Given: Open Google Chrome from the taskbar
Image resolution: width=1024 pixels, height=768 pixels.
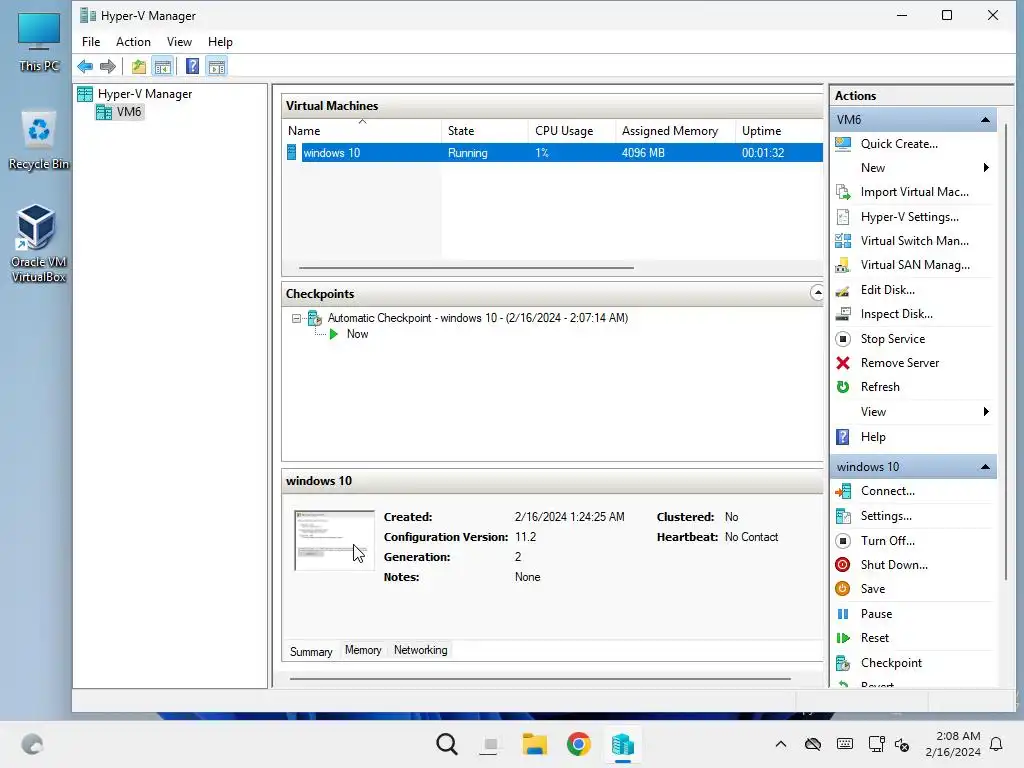Looking at the screenshot, I should pyautogui.click(x=579, y=744).
